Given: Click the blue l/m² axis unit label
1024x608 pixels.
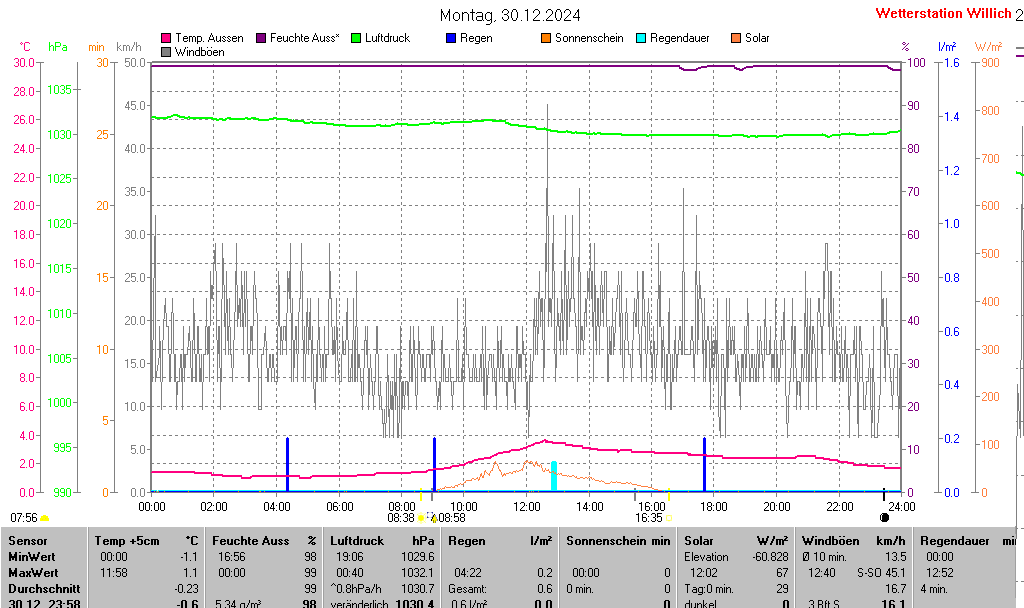Looking at the screenshot, I should tap(947, 47).
